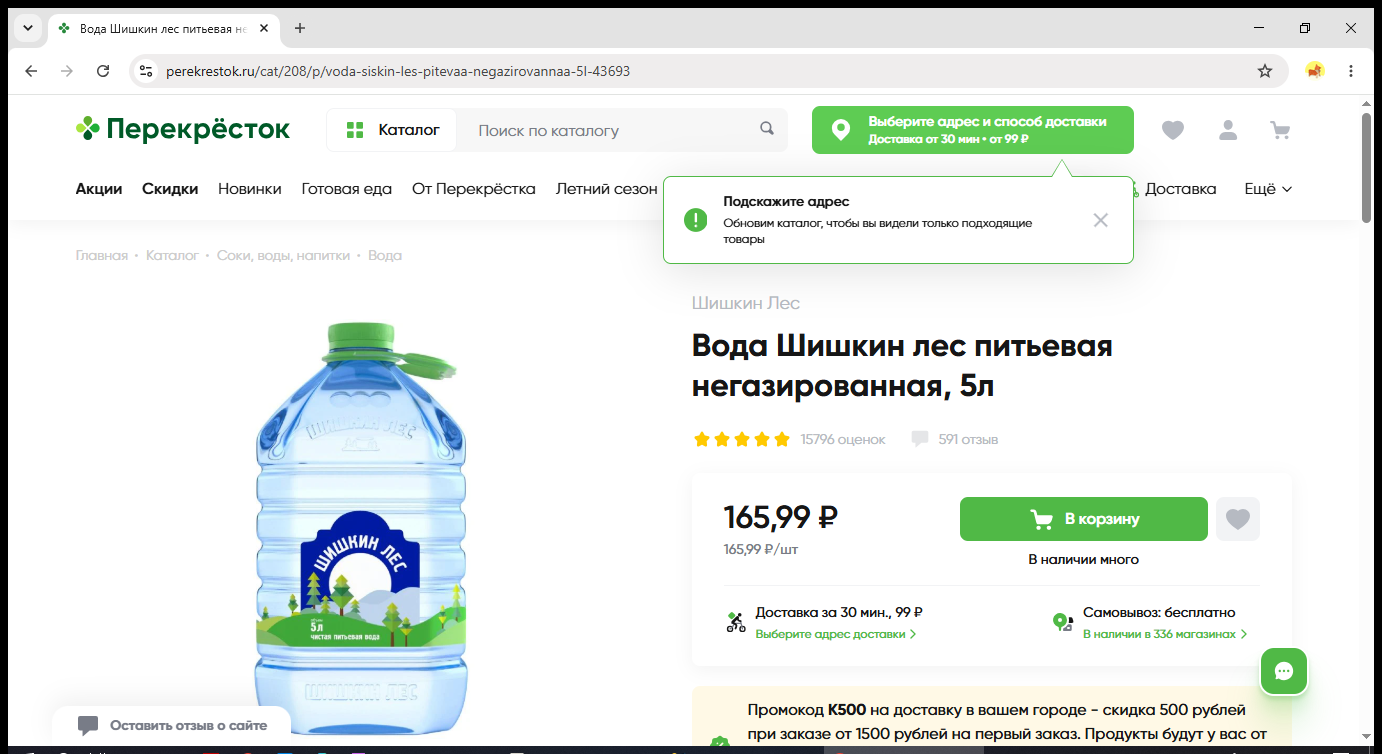Click the pickup location icon
Viewport: 1382px width, 754px height.
pos(1063,622)
